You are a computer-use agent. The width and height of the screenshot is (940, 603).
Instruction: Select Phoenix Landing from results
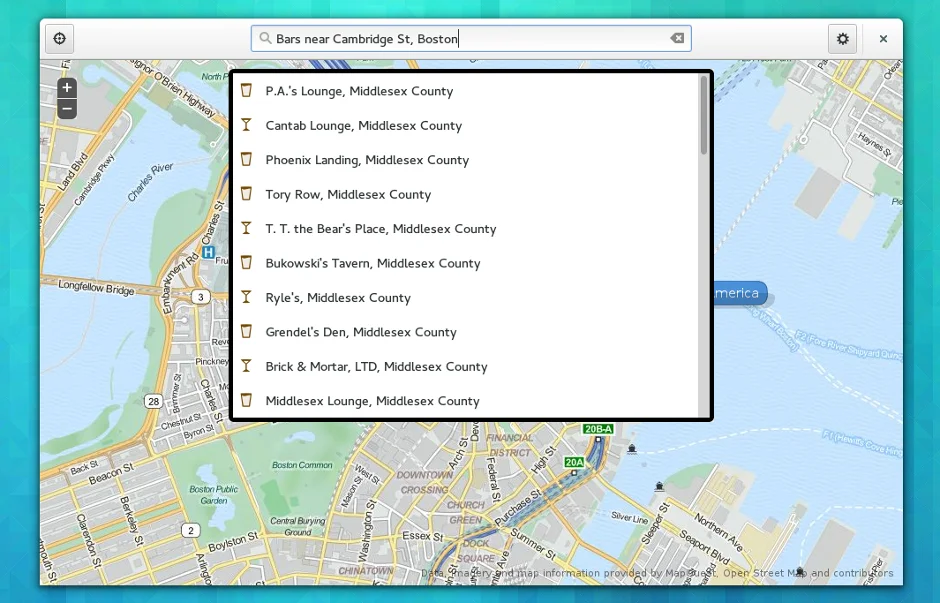click(367, 160)
